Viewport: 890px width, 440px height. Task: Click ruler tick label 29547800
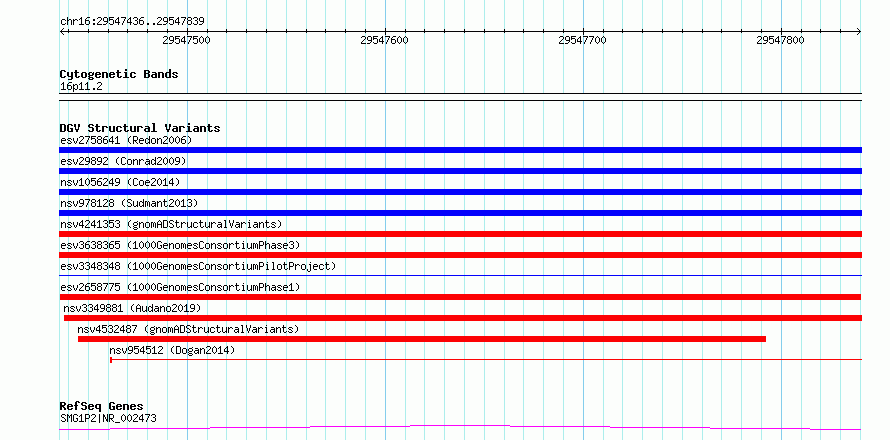coord(780,40)
